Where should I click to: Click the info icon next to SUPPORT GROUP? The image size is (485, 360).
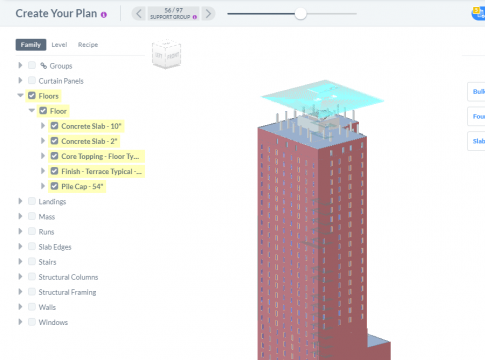195,17
